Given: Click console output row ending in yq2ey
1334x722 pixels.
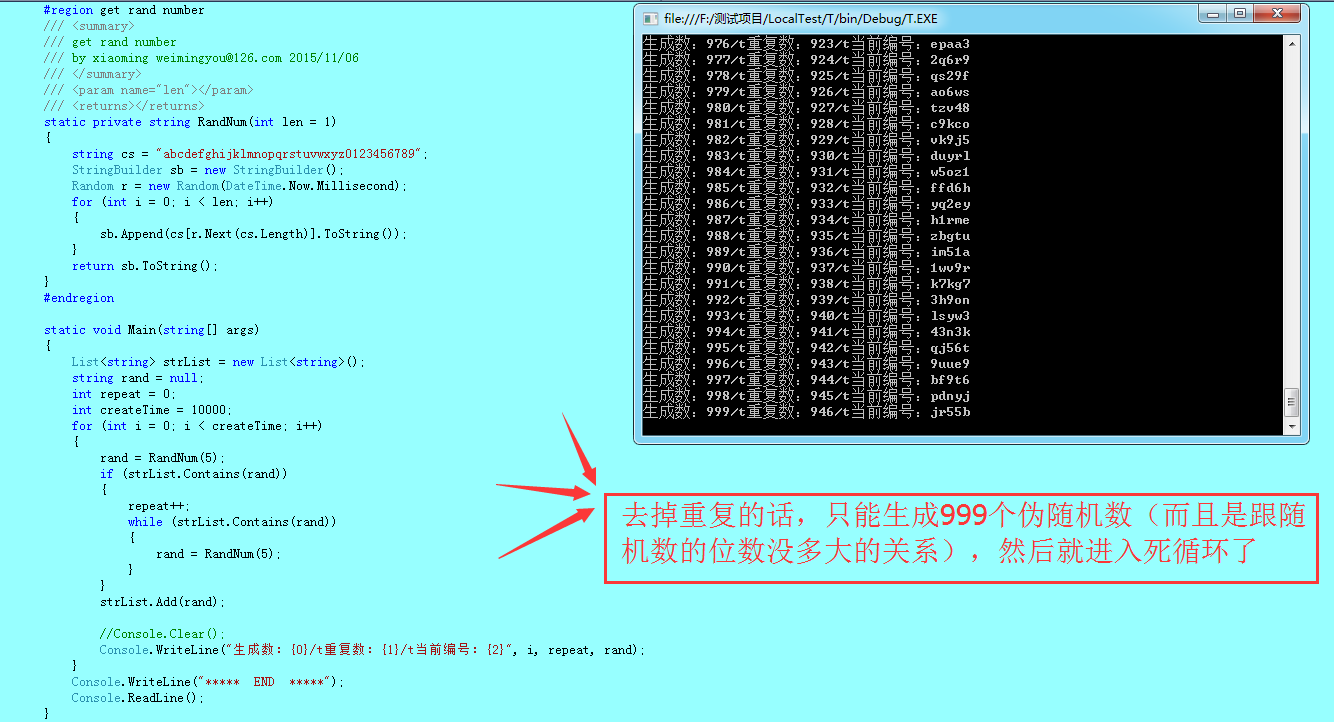Looking at the screenshot, I should 806,204.
